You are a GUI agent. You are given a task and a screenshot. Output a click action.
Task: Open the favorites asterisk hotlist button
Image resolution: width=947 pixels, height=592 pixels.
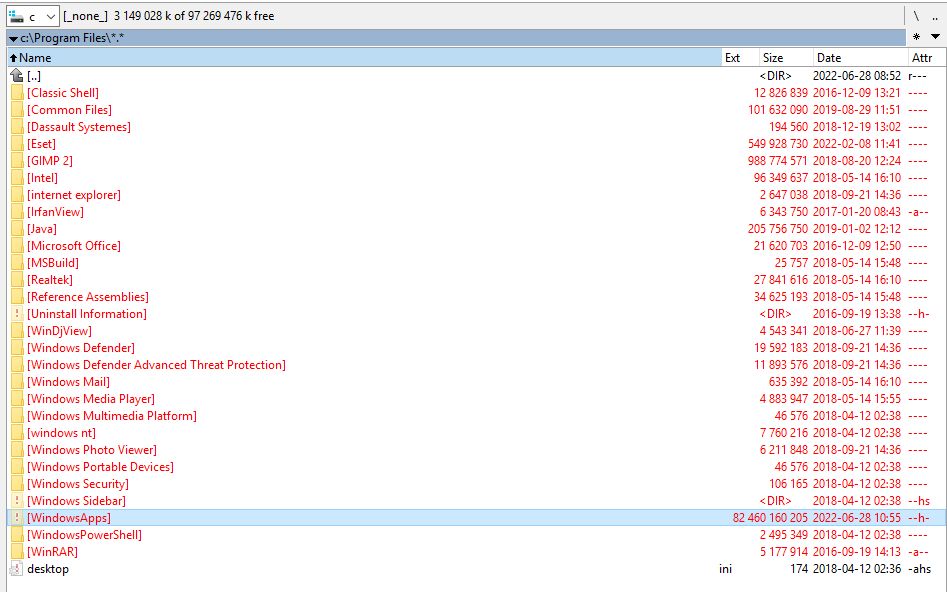(x=916, y=37)
